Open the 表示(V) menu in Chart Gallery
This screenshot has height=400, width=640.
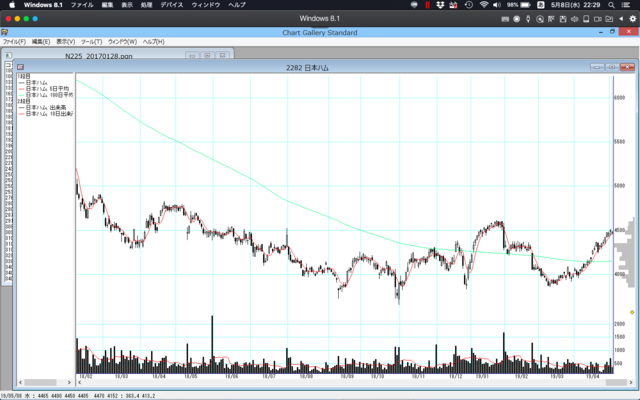click(x=65, y=42)
